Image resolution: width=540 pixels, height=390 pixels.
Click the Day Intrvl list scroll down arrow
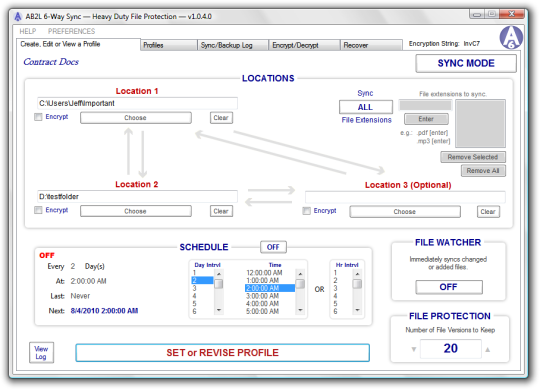click(x=219, y=310)
